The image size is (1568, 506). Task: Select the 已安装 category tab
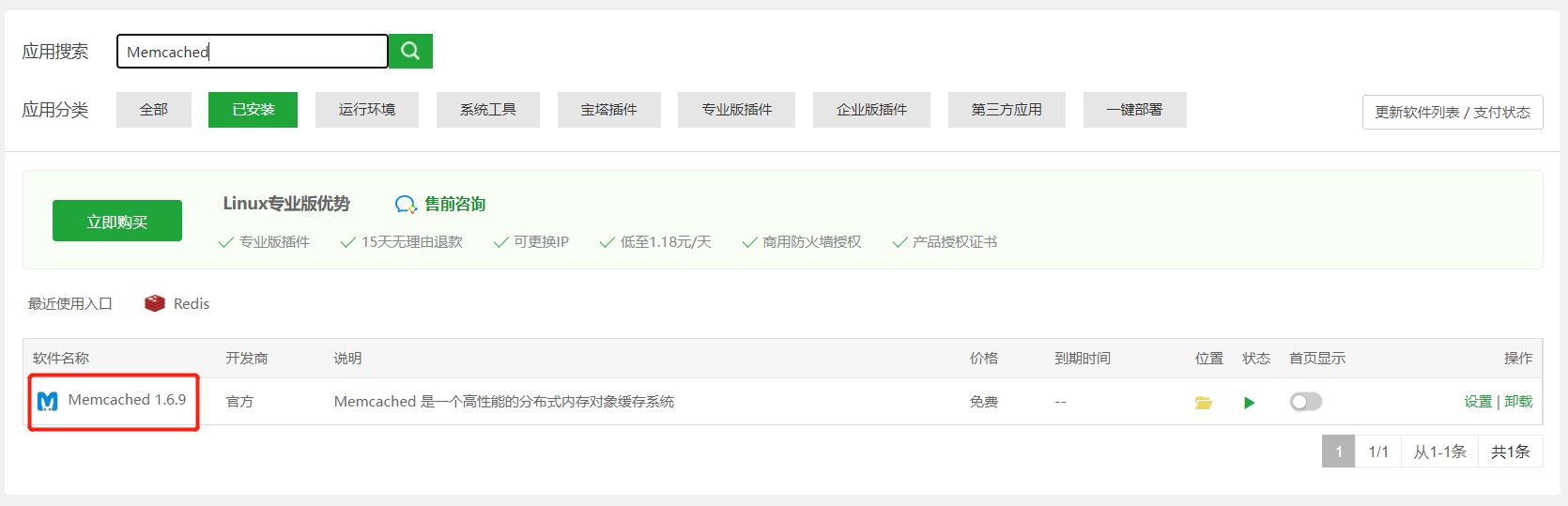point(253,110)
